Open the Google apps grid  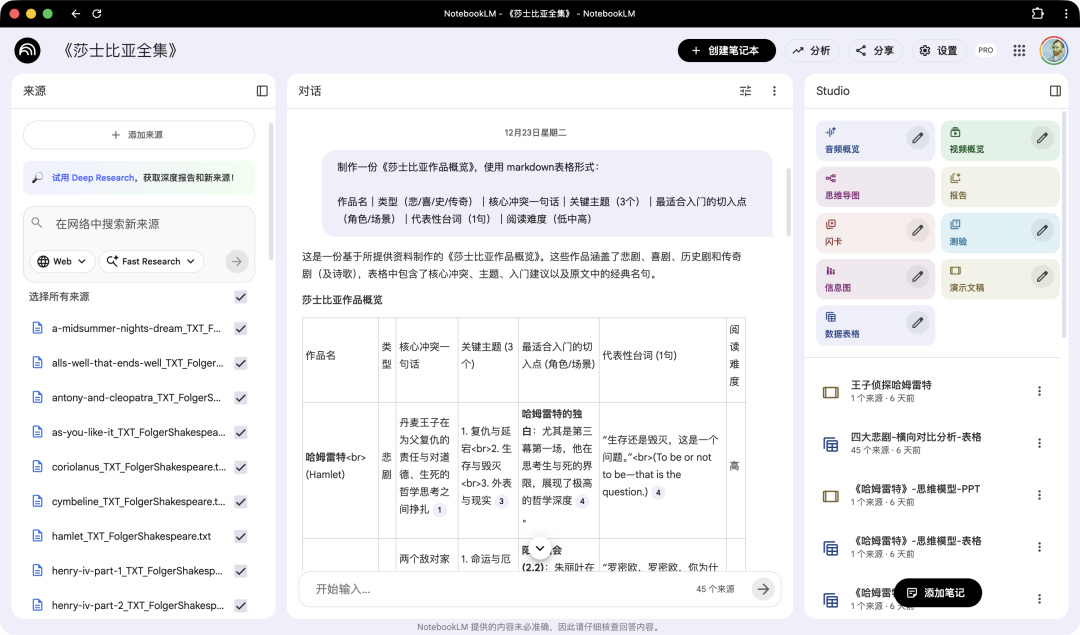point(1019,50)
